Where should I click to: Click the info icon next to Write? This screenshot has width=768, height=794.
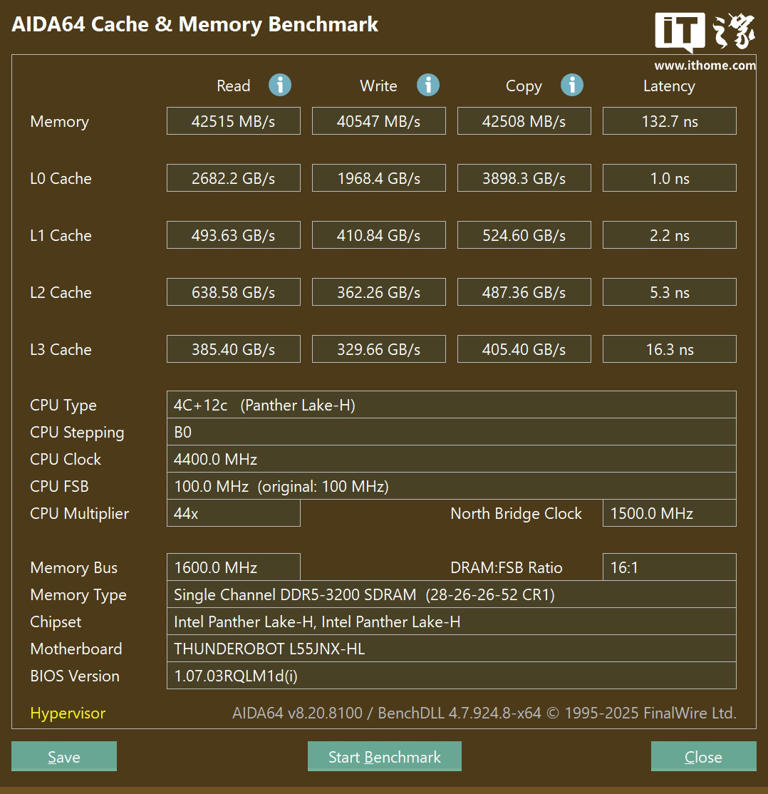point(428,85)
